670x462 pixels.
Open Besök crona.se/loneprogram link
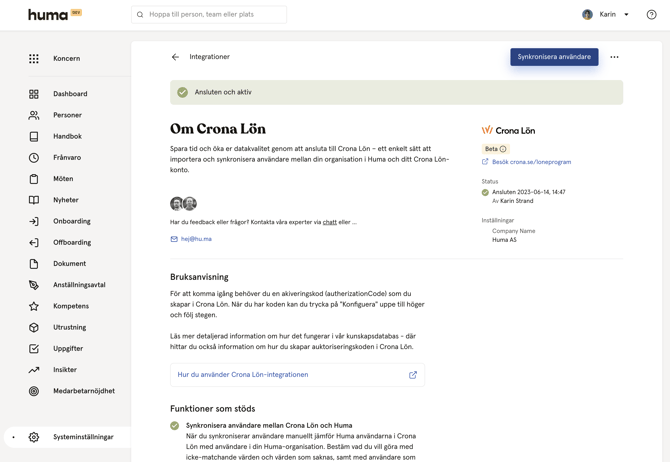[x=532, y=162]
